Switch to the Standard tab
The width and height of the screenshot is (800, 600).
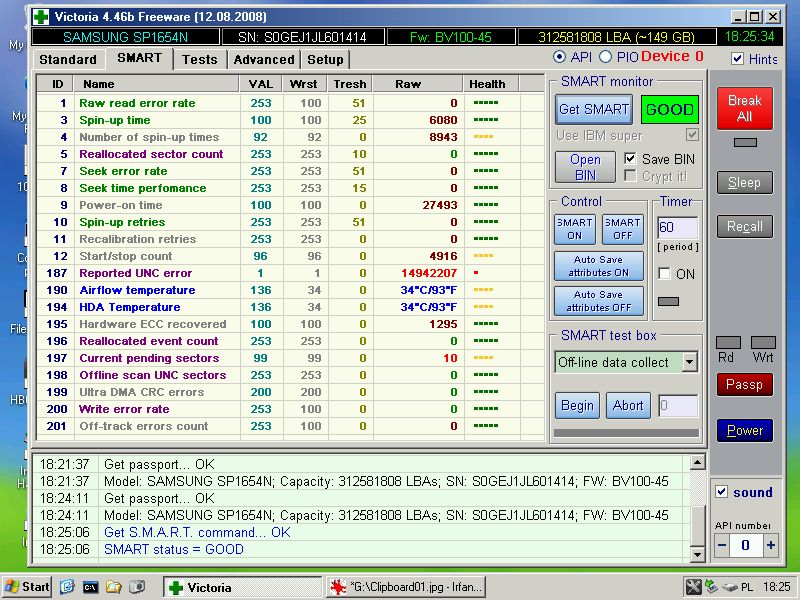coord(68,60)
